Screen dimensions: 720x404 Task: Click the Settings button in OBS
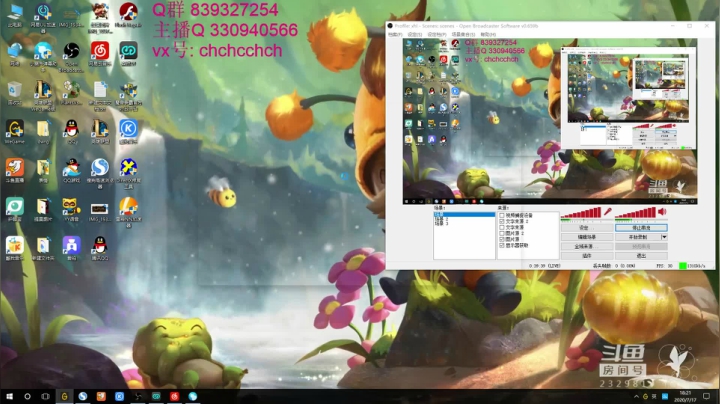point(587,228)
